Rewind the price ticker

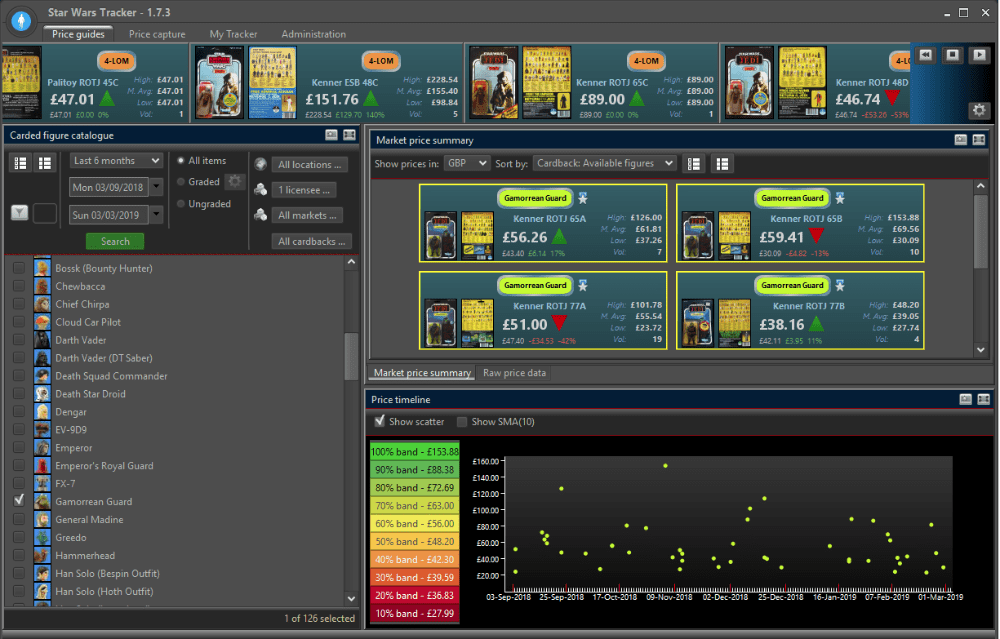[x=926, y=55]
